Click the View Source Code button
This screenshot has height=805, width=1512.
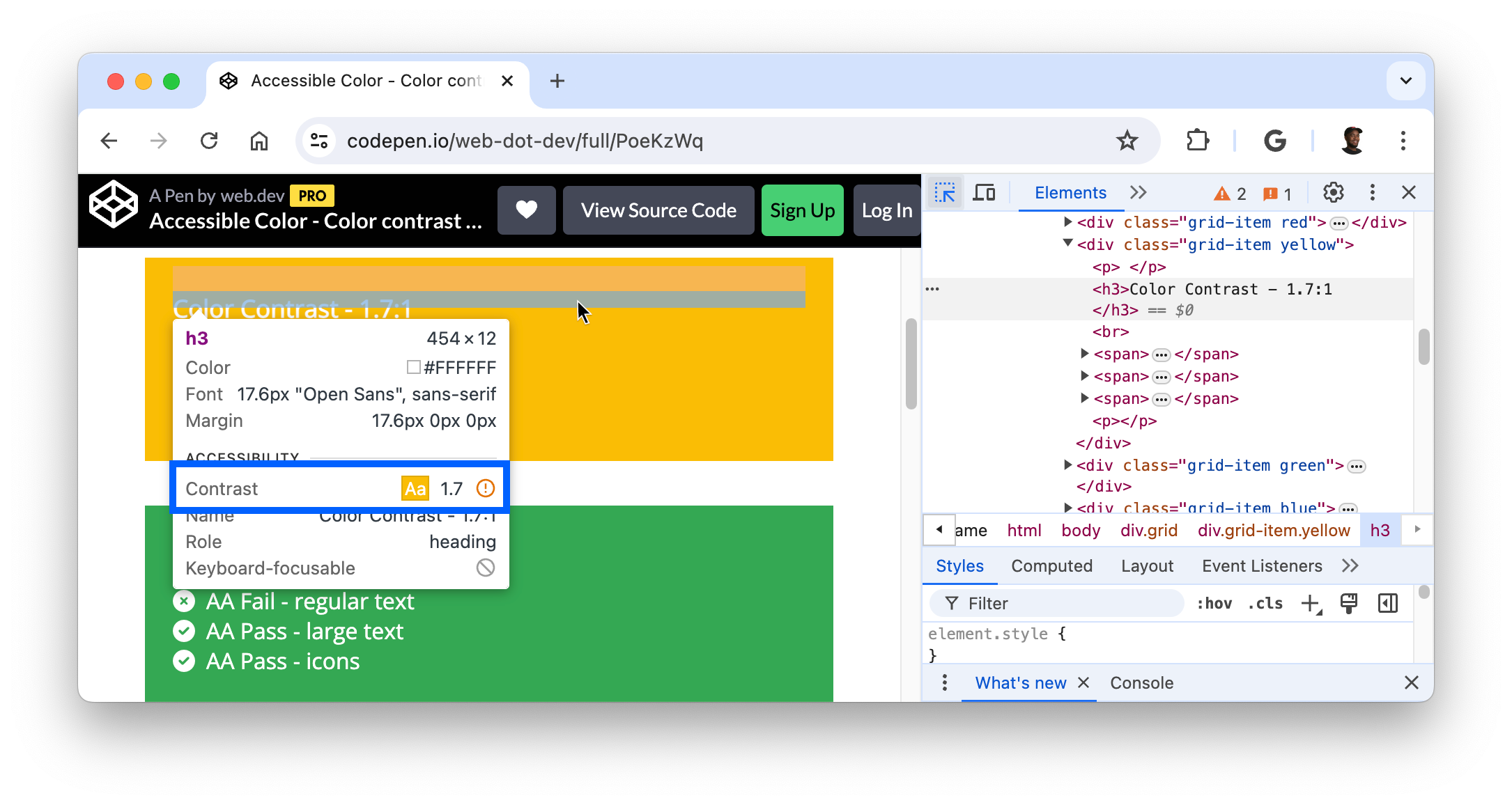coord(659,210)
